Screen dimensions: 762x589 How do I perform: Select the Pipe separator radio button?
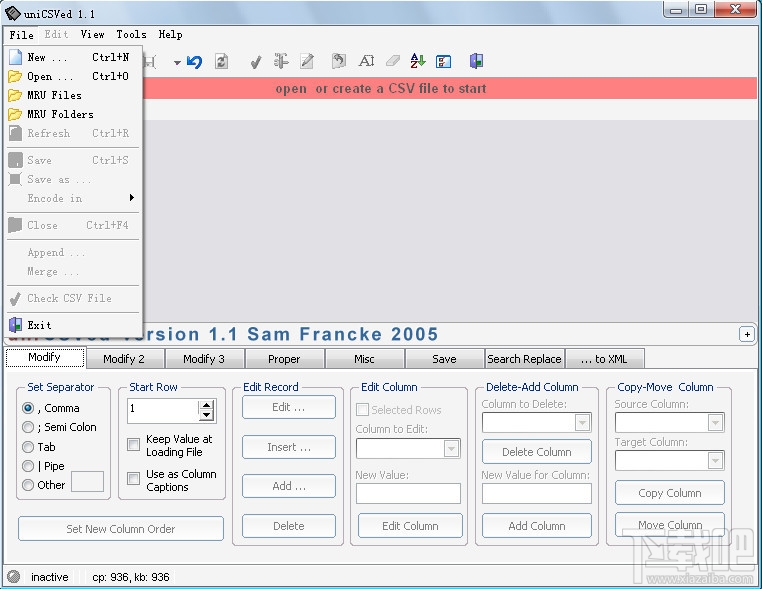coord(28,466)
